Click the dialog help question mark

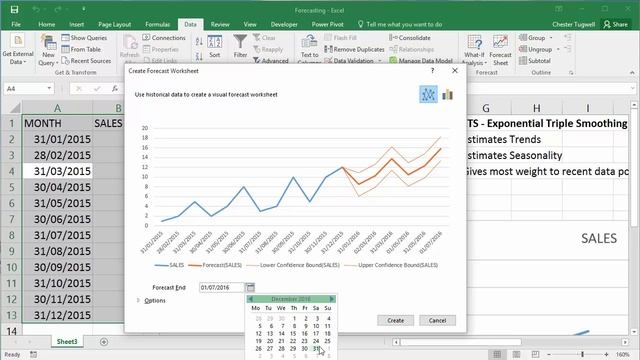(433, 71)
